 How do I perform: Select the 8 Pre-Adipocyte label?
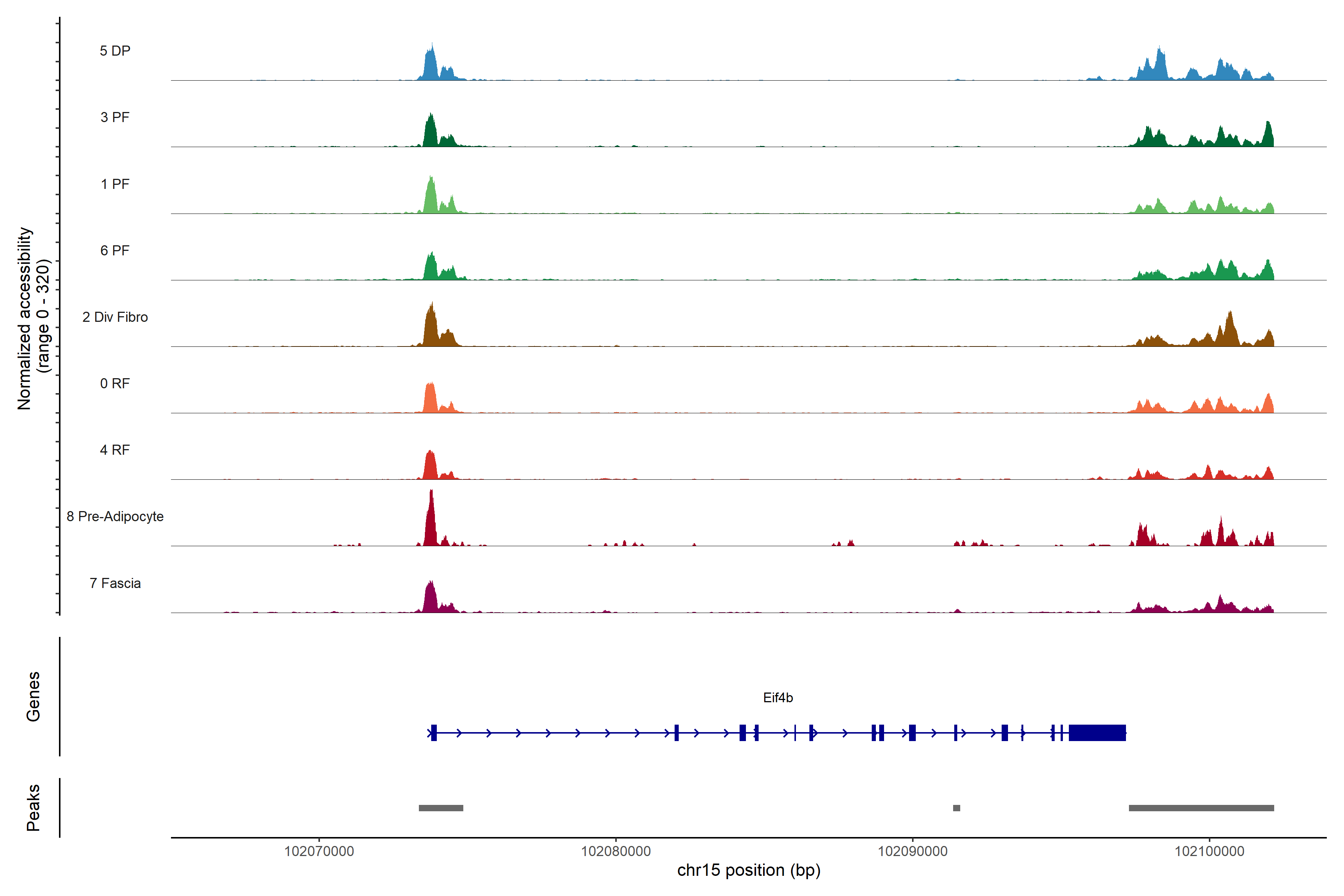(x=115, y=517)
